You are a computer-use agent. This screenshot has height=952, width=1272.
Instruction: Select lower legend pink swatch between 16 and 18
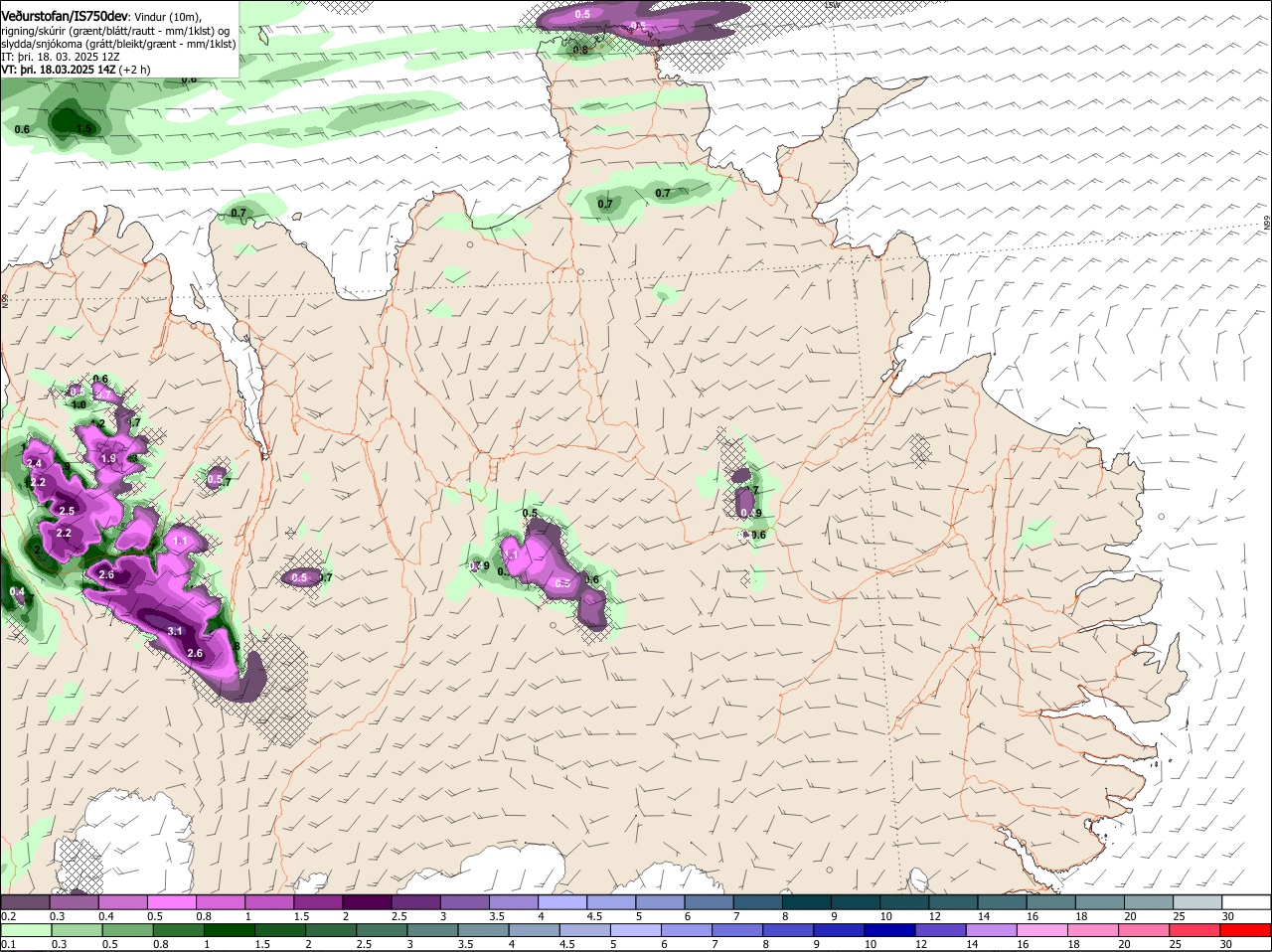point(1043,930)
